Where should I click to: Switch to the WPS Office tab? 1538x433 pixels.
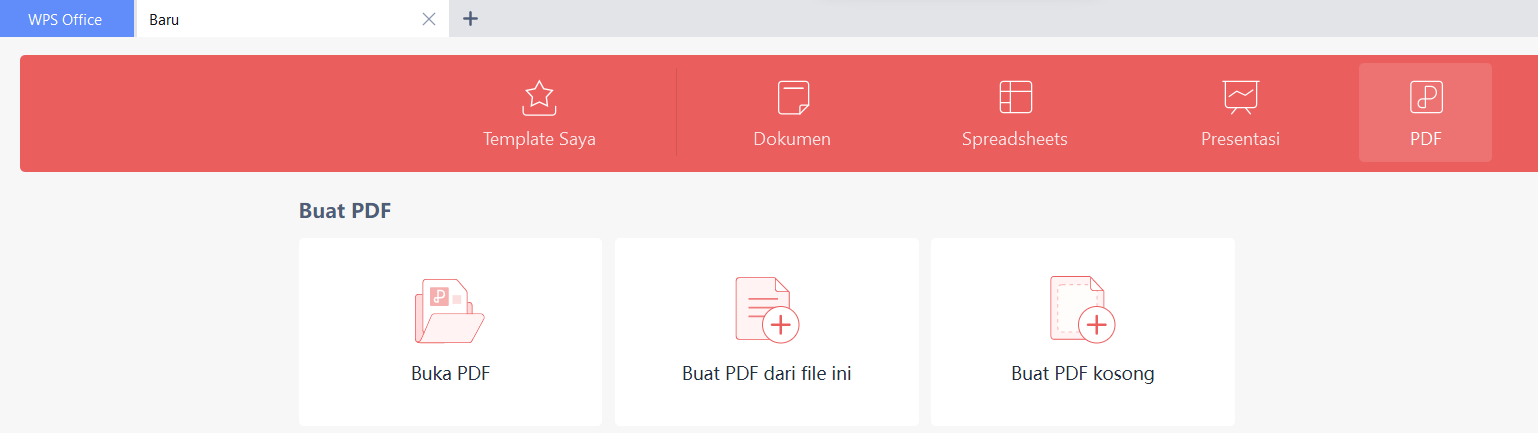point(66,19)
